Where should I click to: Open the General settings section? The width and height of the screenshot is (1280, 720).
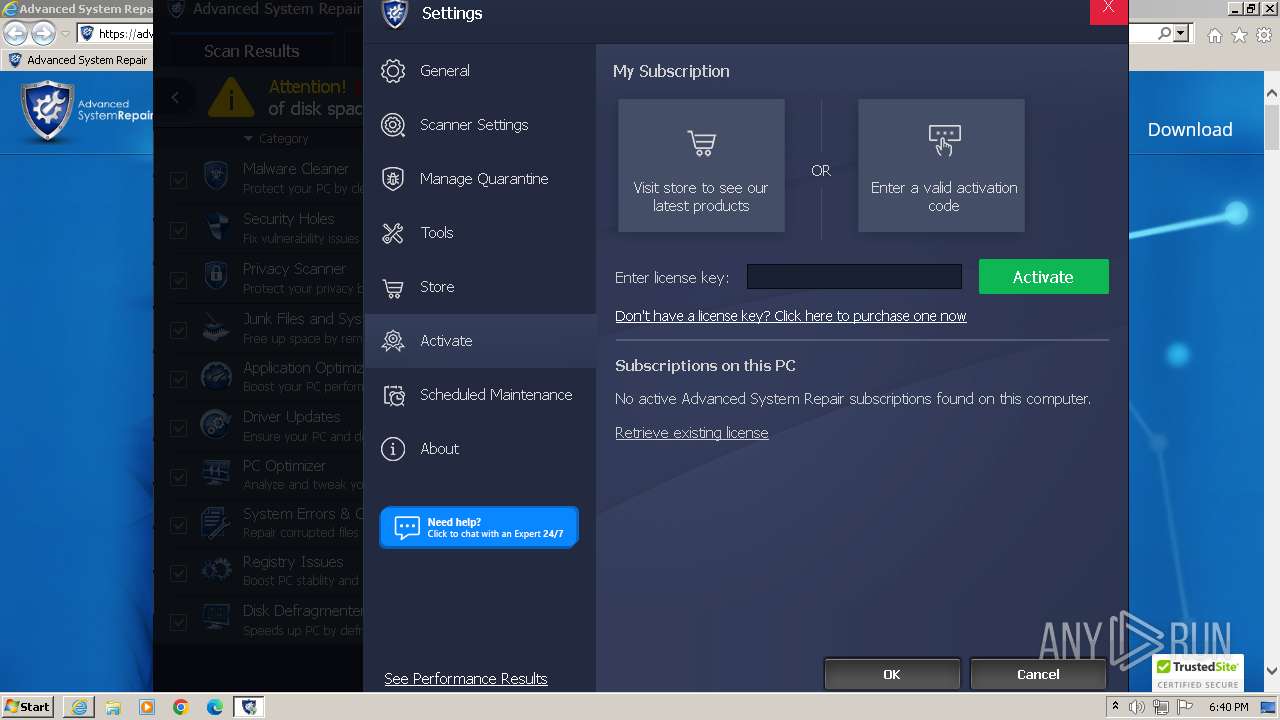(x=480, y=71)
